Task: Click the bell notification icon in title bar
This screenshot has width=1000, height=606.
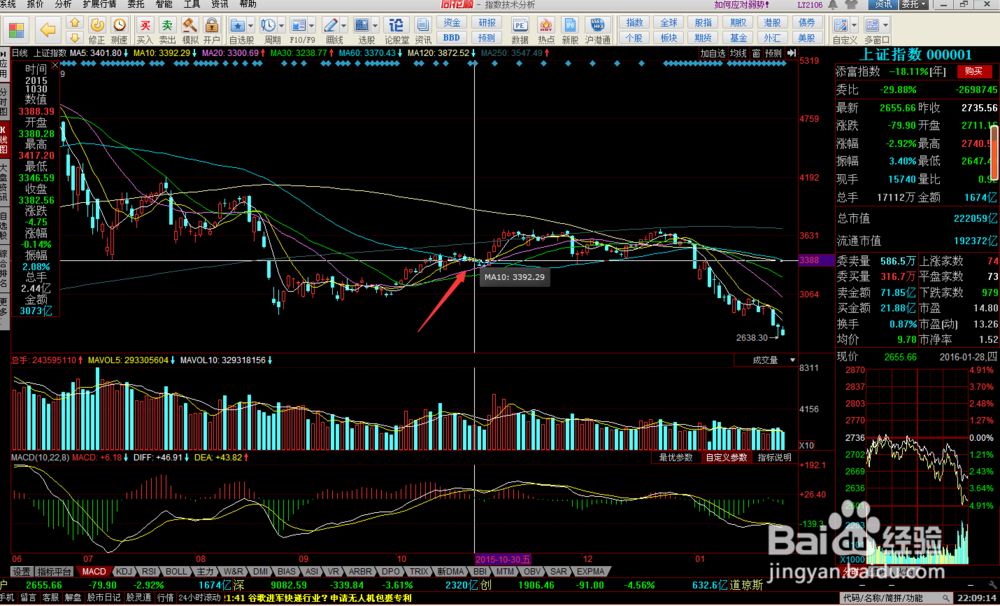Action: pos(832,4)
